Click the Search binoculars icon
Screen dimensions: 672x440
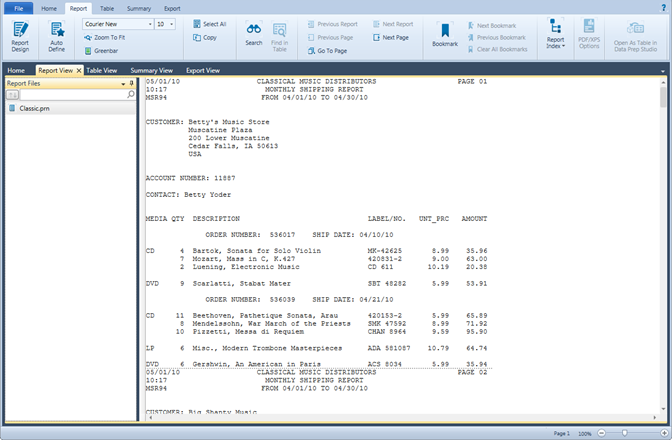point(254,34)
